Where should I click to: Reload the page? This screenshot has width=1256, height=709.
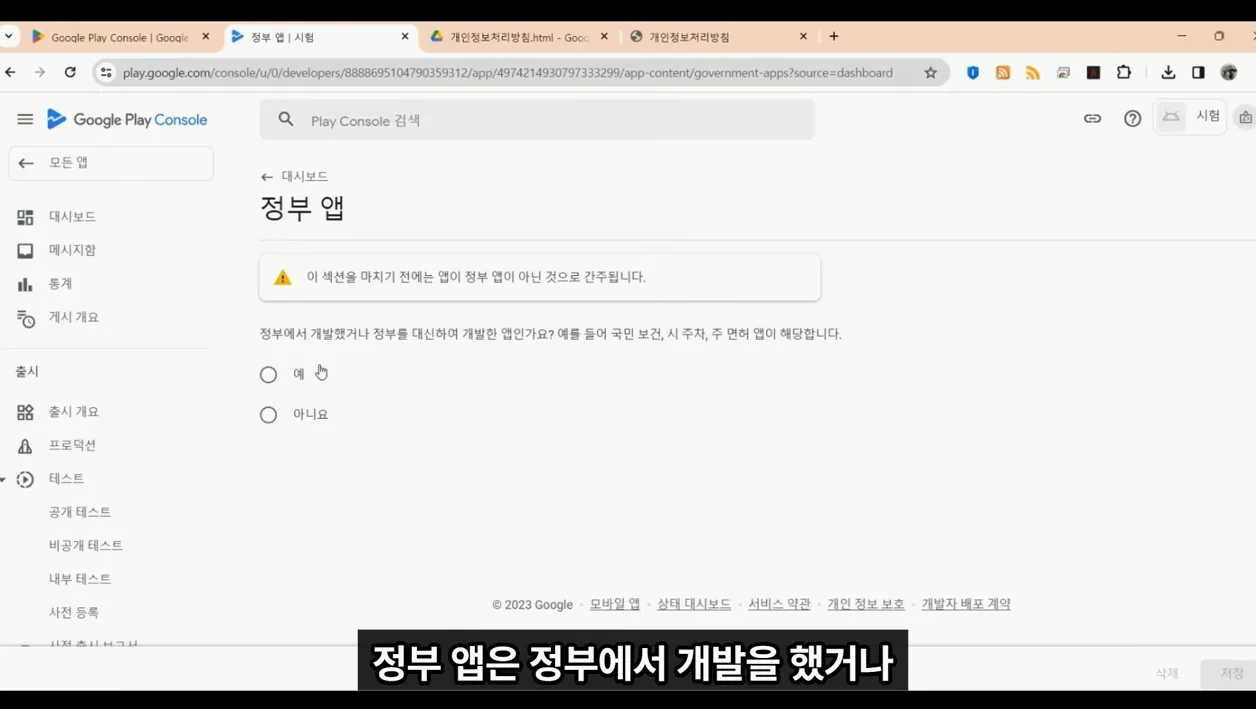(70, 72)
